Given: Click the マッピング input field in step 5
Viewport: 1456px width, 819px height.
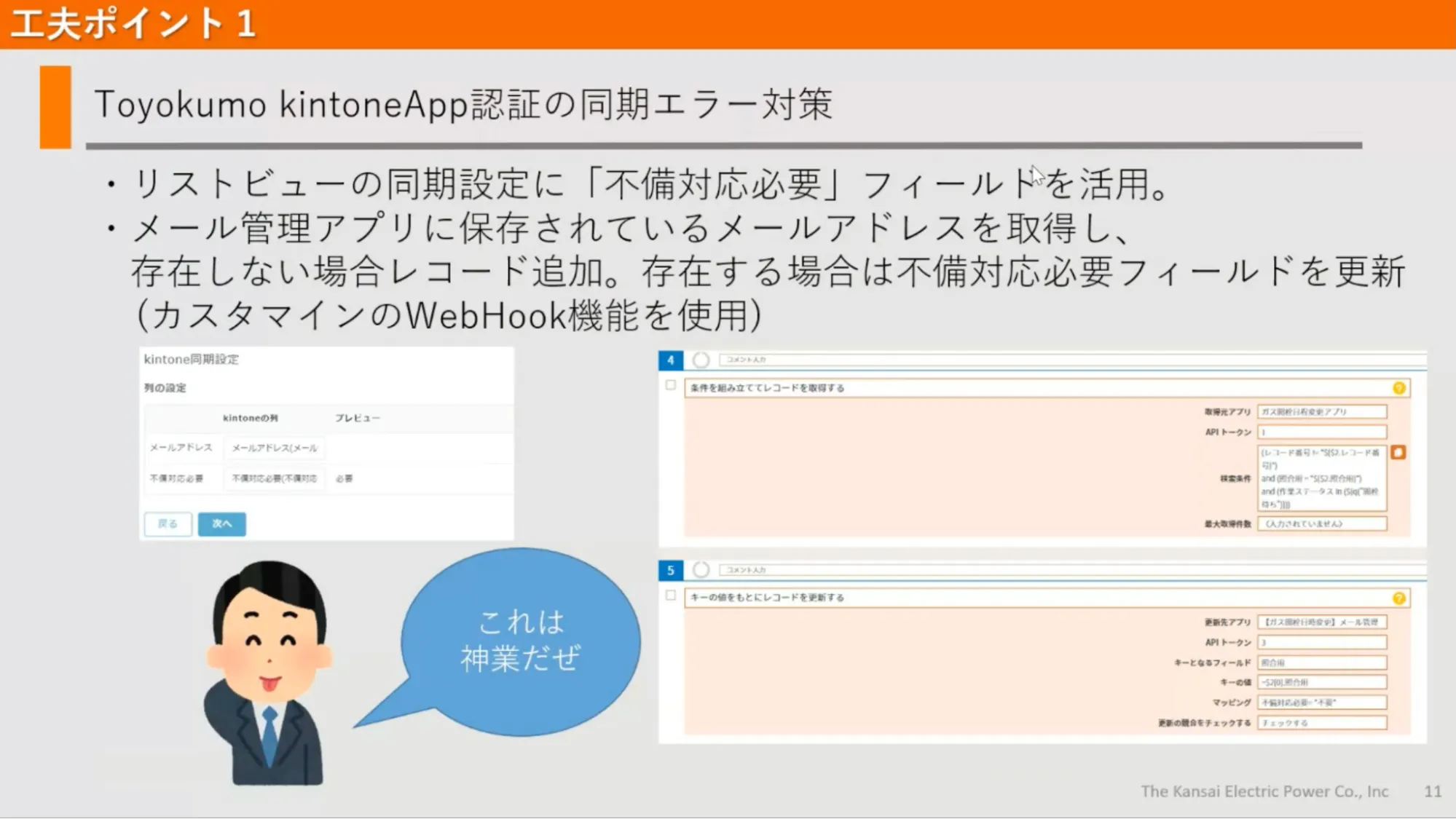Looking at the screenshot, I should (x=1321, y=703).
